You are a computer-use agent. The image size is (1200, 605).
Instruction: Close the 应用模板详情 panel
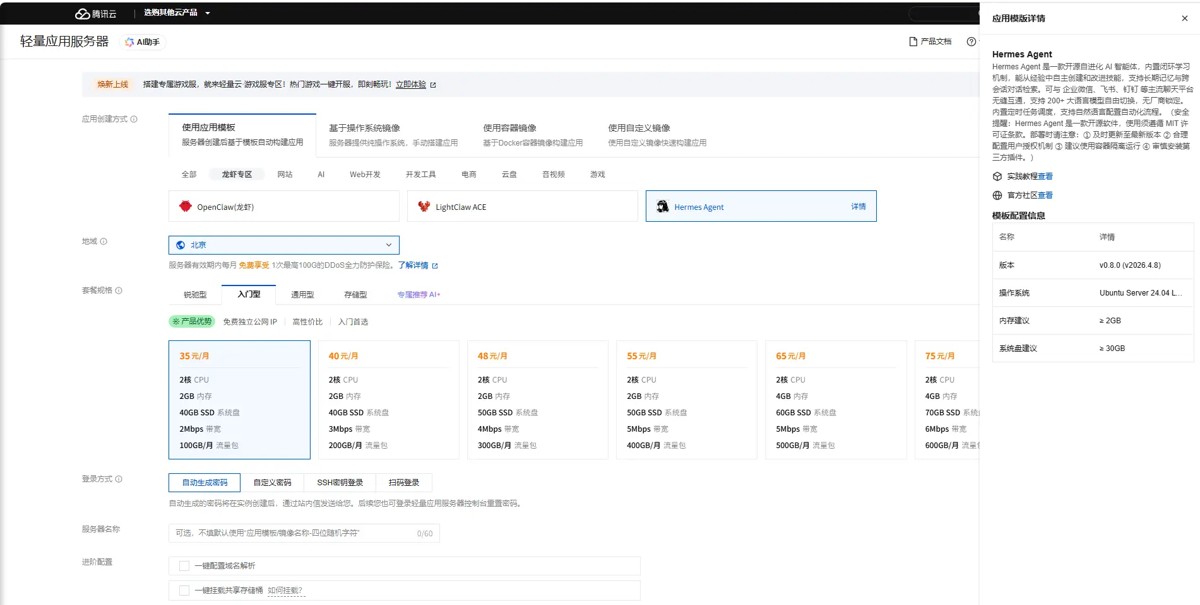tap(1185, 18)
